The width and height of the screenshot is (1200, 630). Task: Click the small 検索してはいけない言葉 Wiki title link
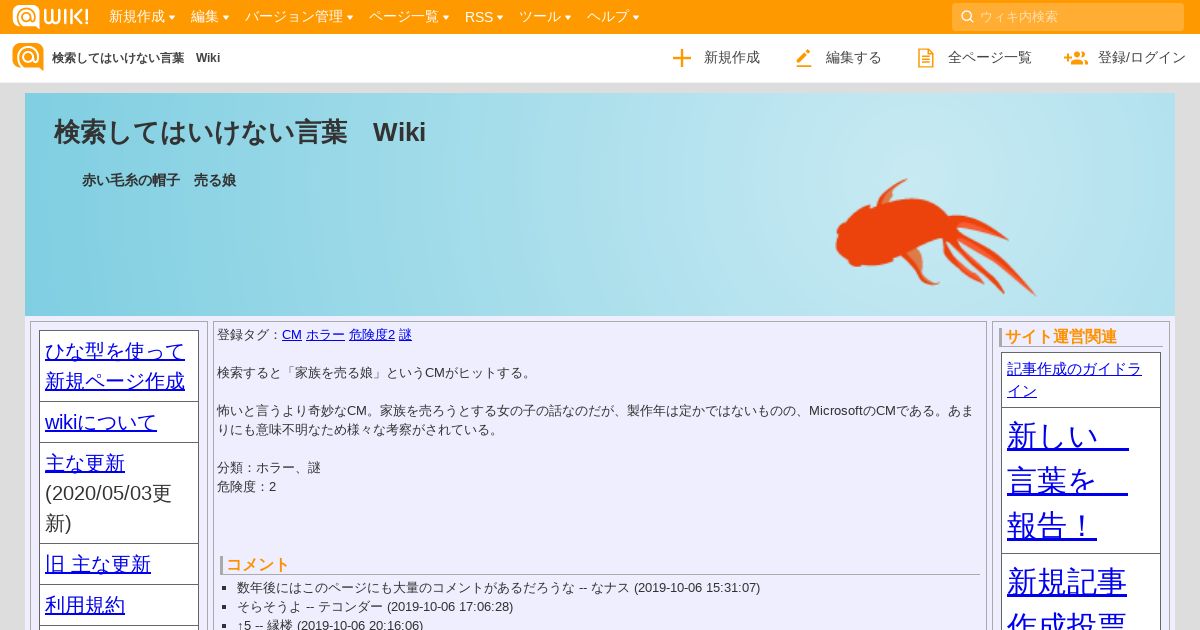(136, 58)
